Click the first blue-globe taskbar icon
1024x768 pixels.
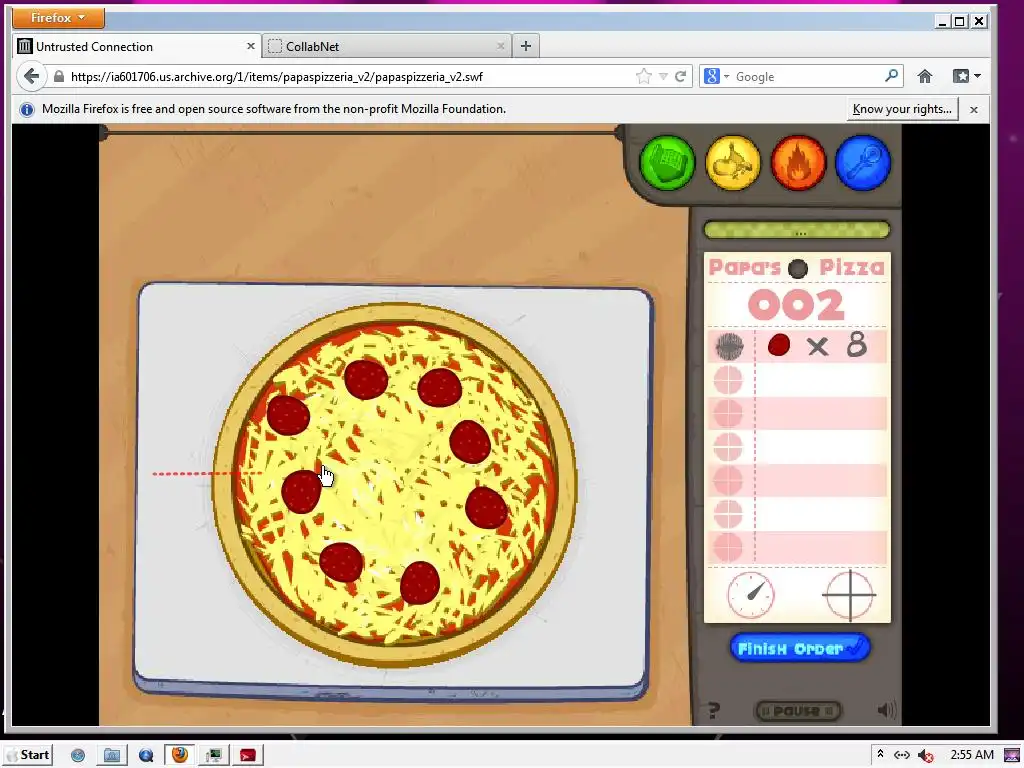(x=78, y=755)
